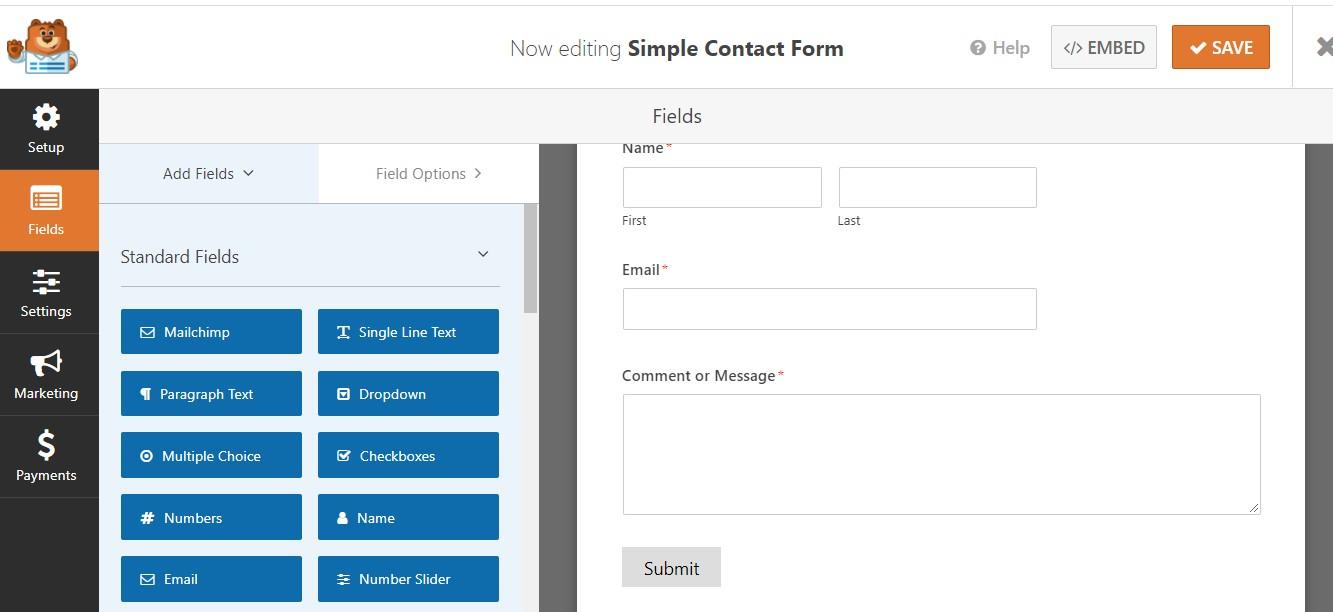The height and width of the screenshot is (612, 1333).
Task: Open the Embed code dialog
Action: coord(1104,48)
